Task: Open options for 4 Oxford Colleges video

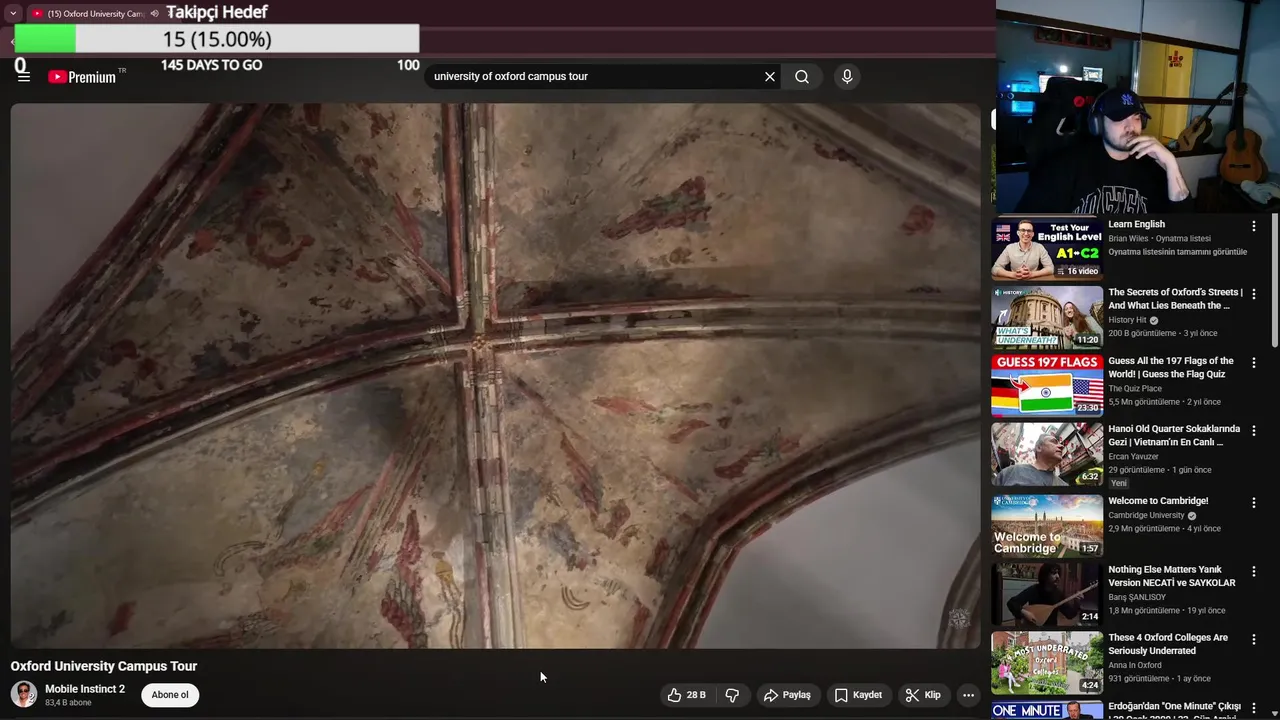Action: (x=1254, y=639)
